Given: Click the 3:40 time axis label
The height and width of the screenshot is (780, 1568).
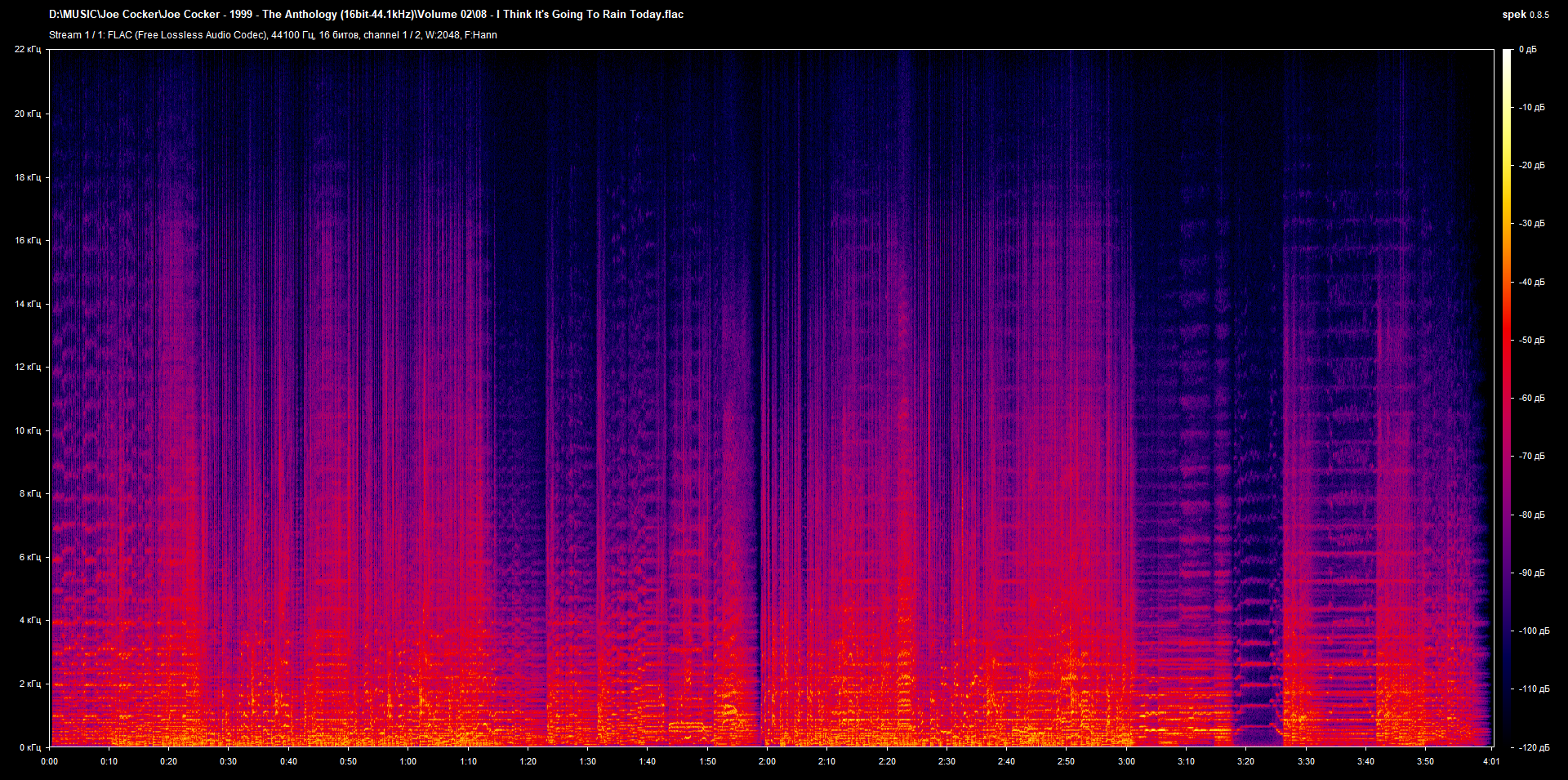Looking at the screenshot, I should pyautogui.click(x=1366, y=762).
